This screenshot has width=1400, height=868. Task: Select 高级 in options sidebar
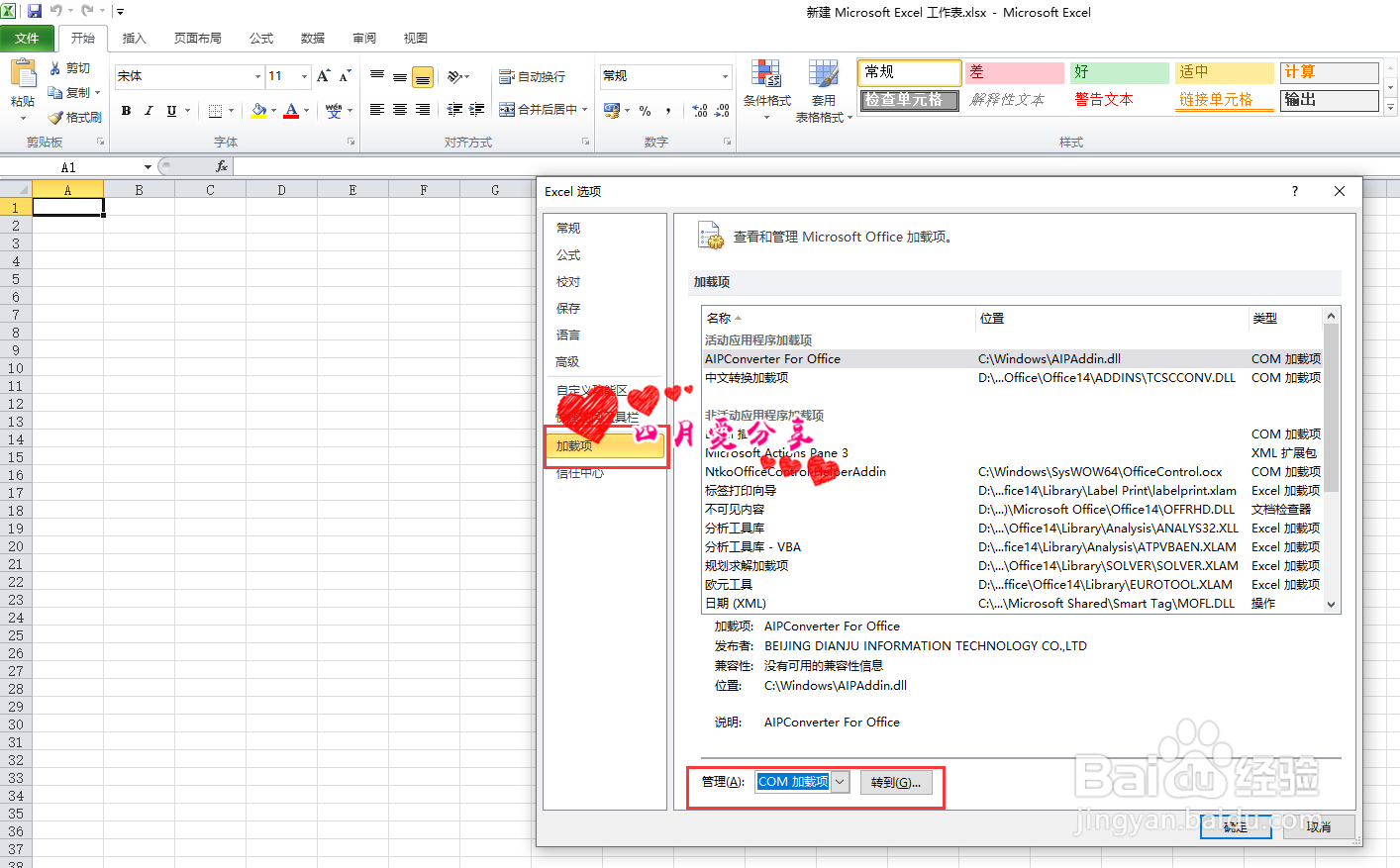tap(568, 362)
